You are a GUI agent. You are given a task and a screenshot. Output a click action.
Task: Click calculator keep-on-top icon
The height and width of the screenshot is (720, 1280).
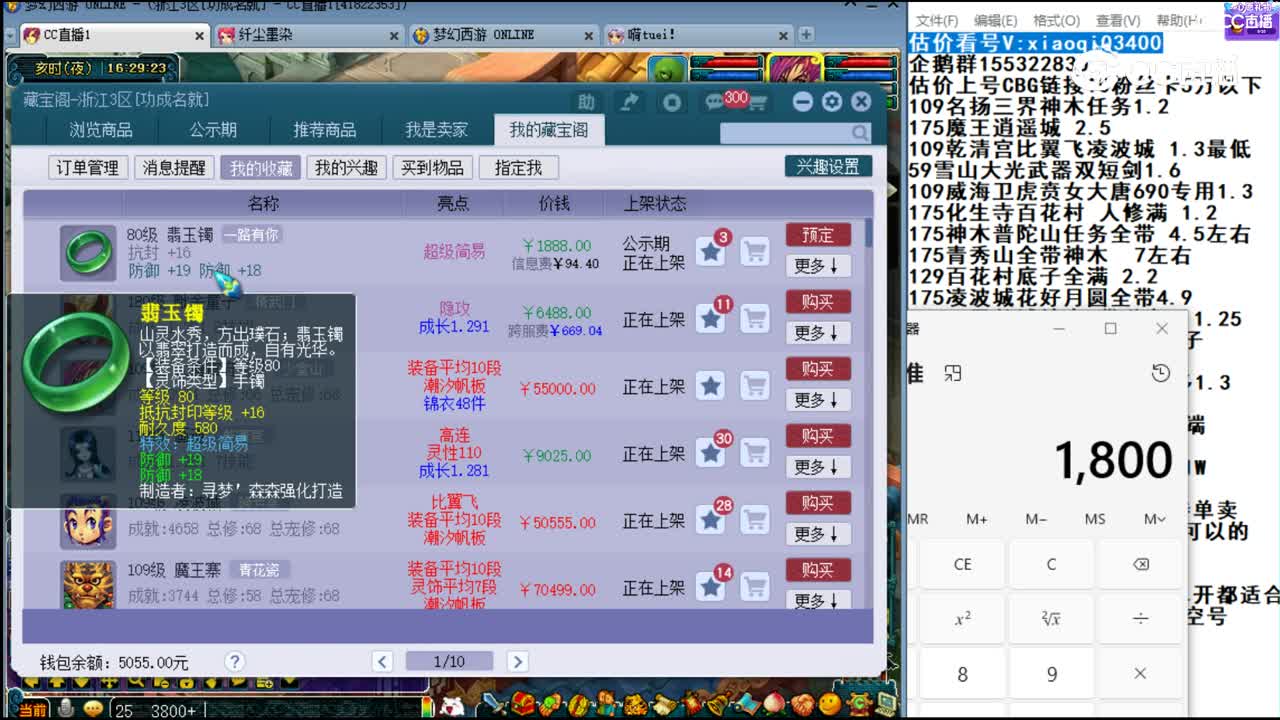(x=953, y=373)
